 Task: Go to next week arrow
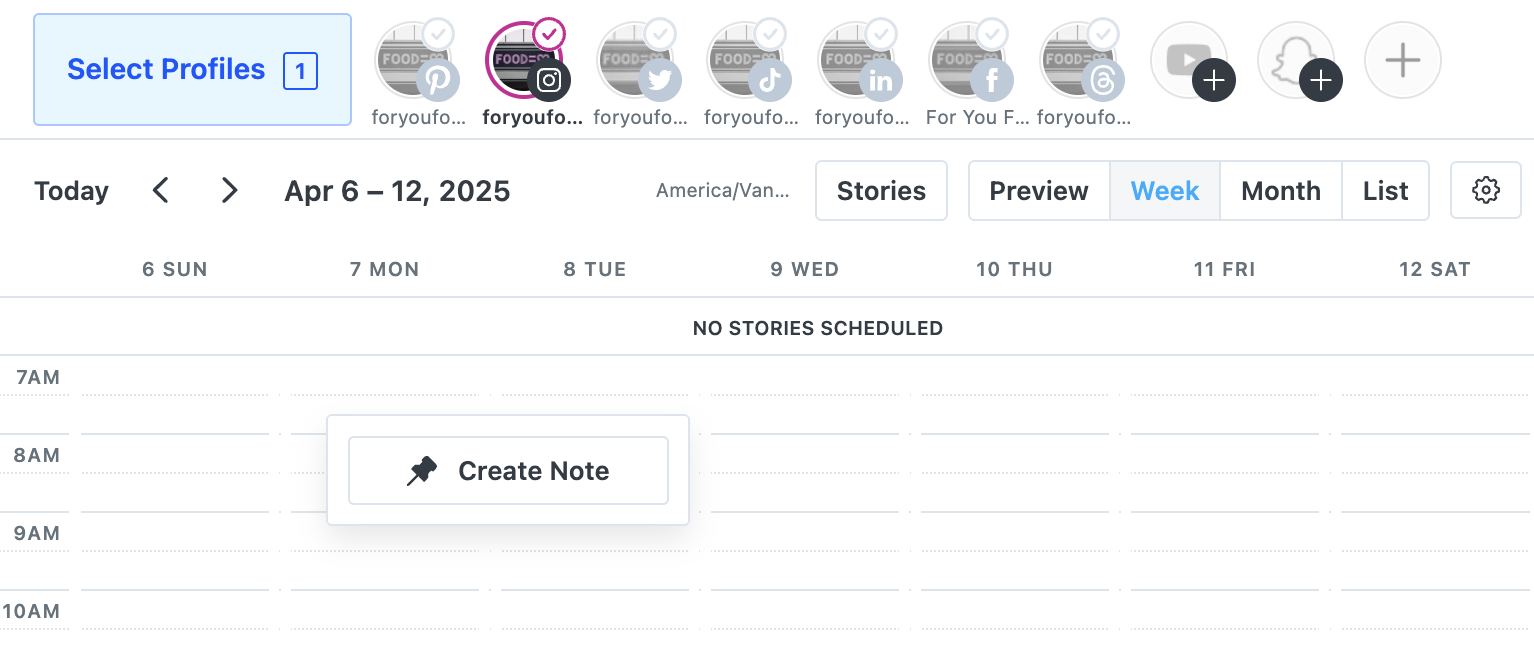pos(229,190)
